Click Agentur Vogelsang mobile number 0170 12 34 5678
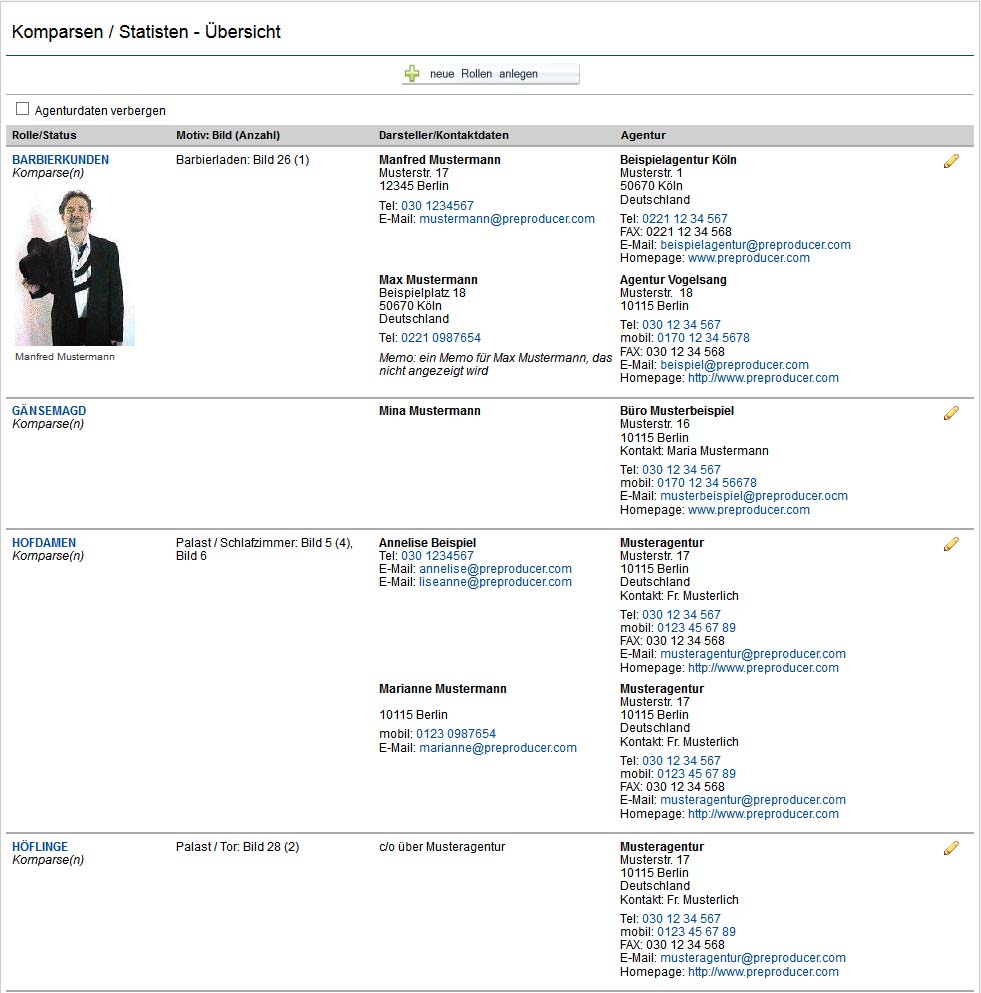 point(703,338)
